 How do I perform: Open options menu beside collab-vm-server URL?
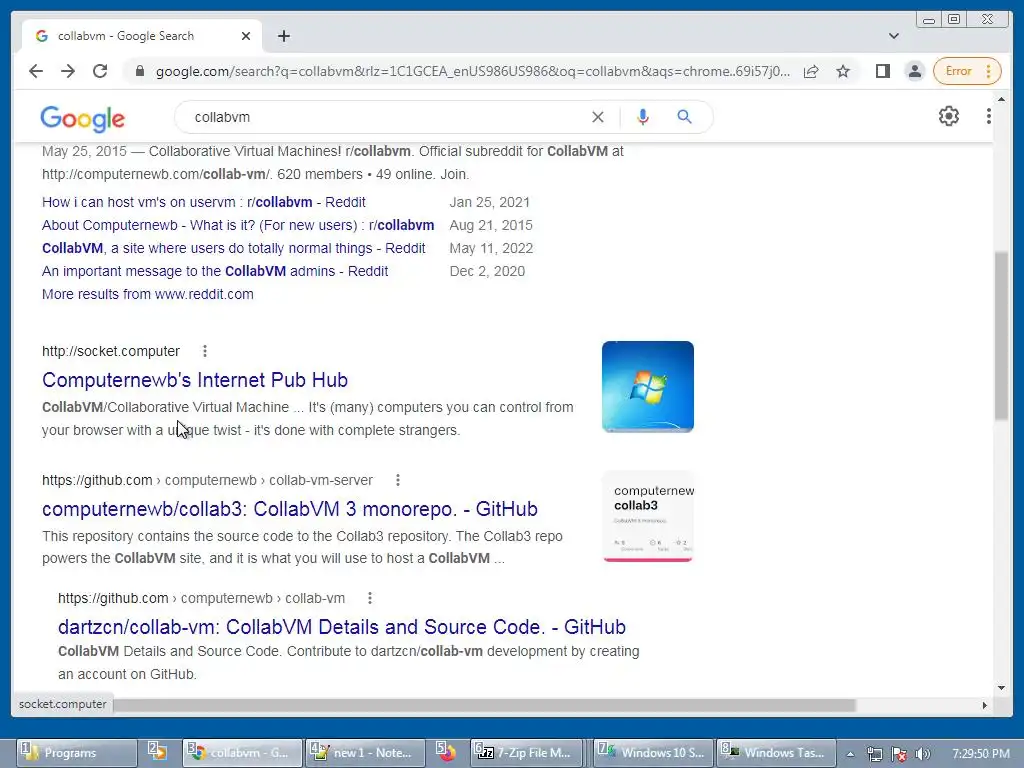pos(398,481)
